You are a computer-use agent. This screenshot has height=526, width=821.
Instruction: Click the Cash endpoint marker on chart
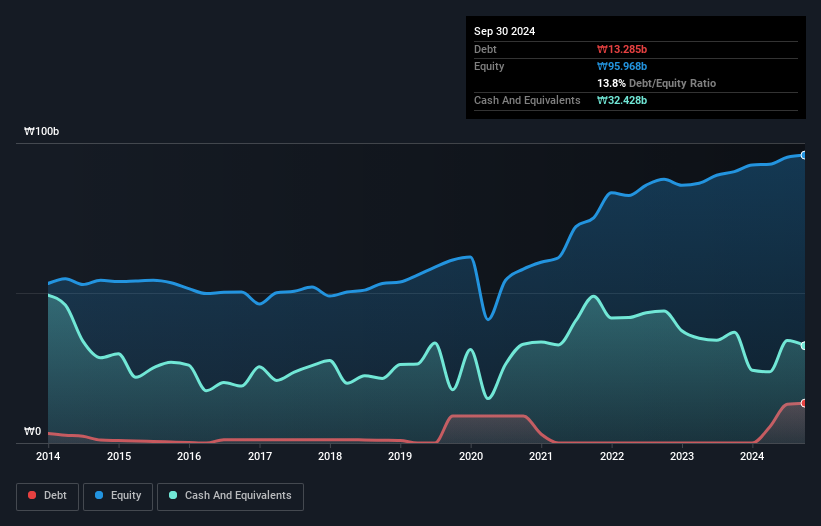804,346
